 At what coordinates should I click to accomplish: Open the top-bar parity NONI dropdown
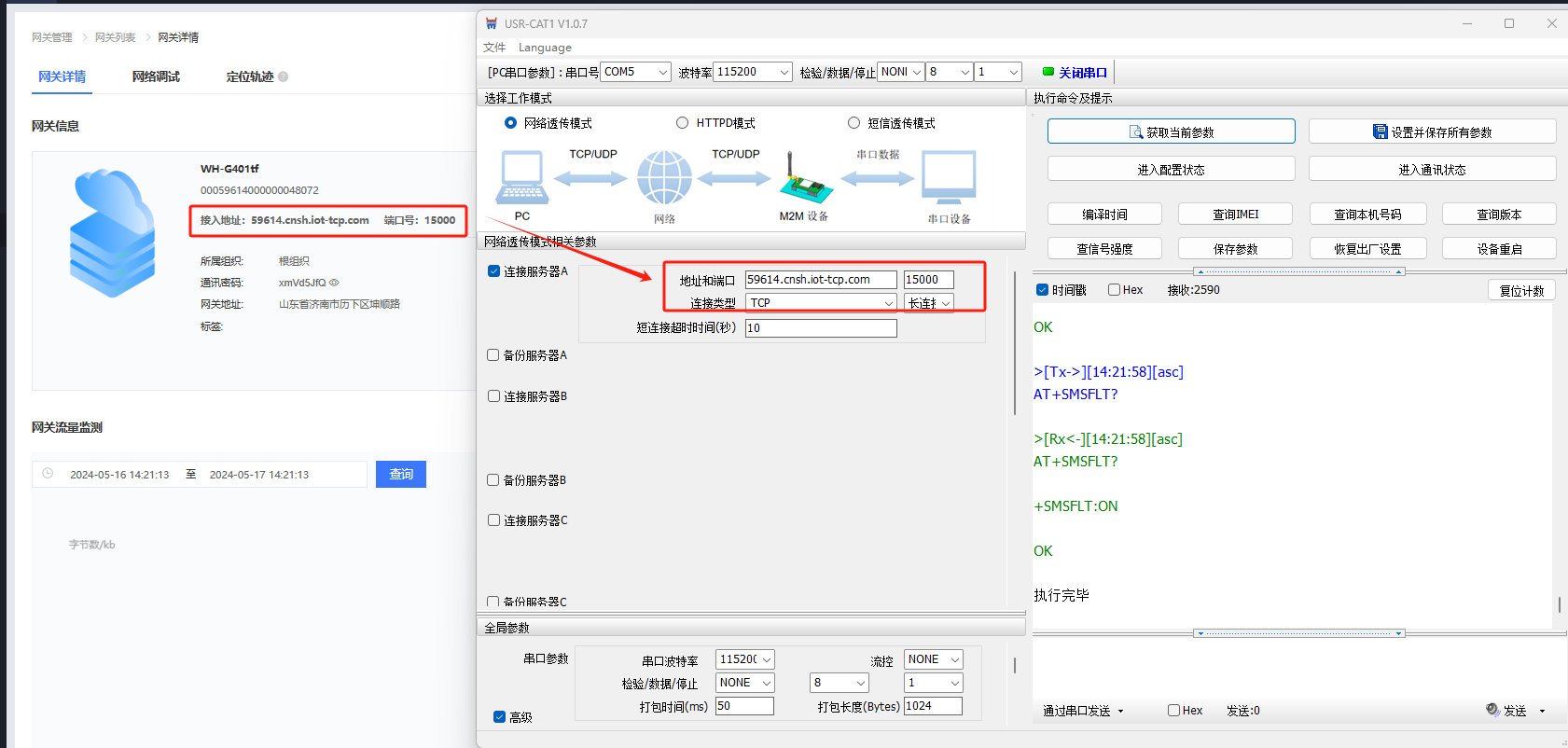click(901, 72)
